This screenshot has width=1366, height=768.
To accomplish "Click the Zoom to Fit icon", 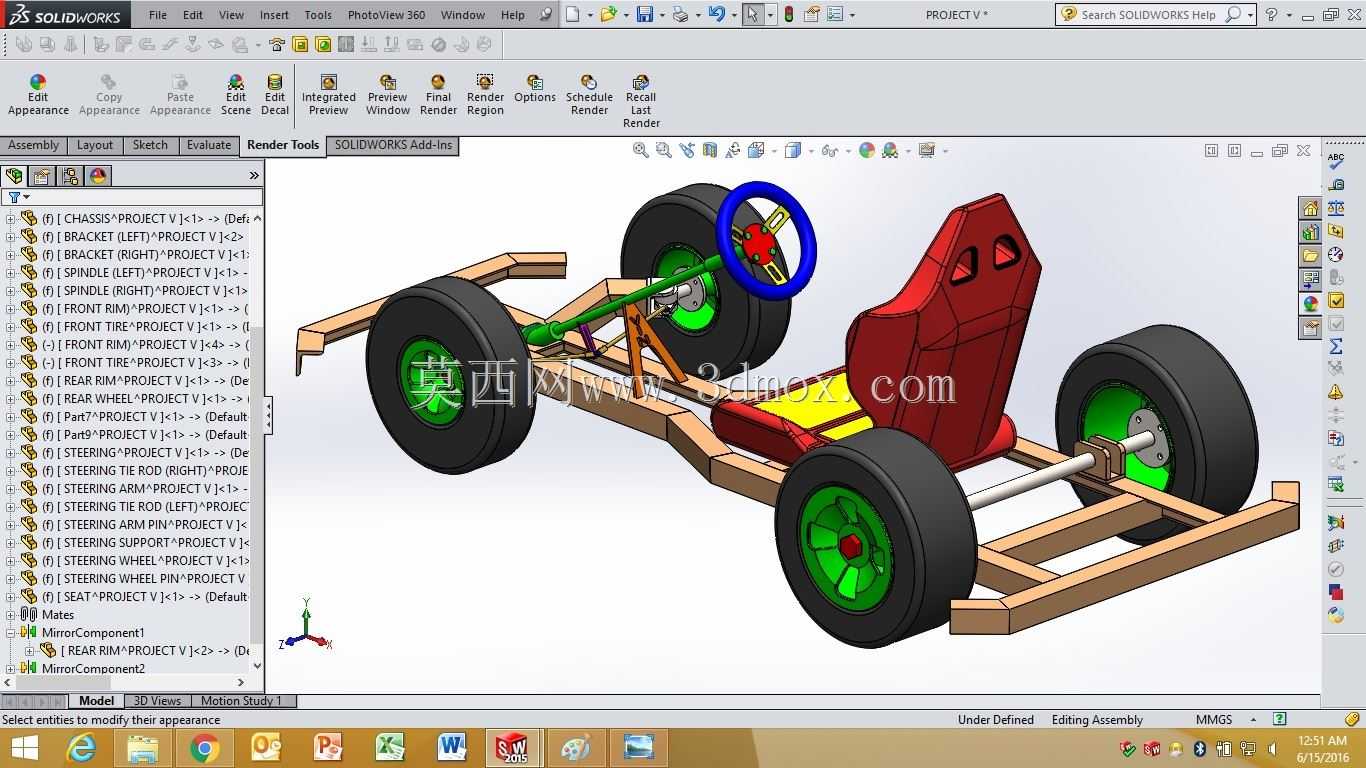I will (x=641, y=150).
